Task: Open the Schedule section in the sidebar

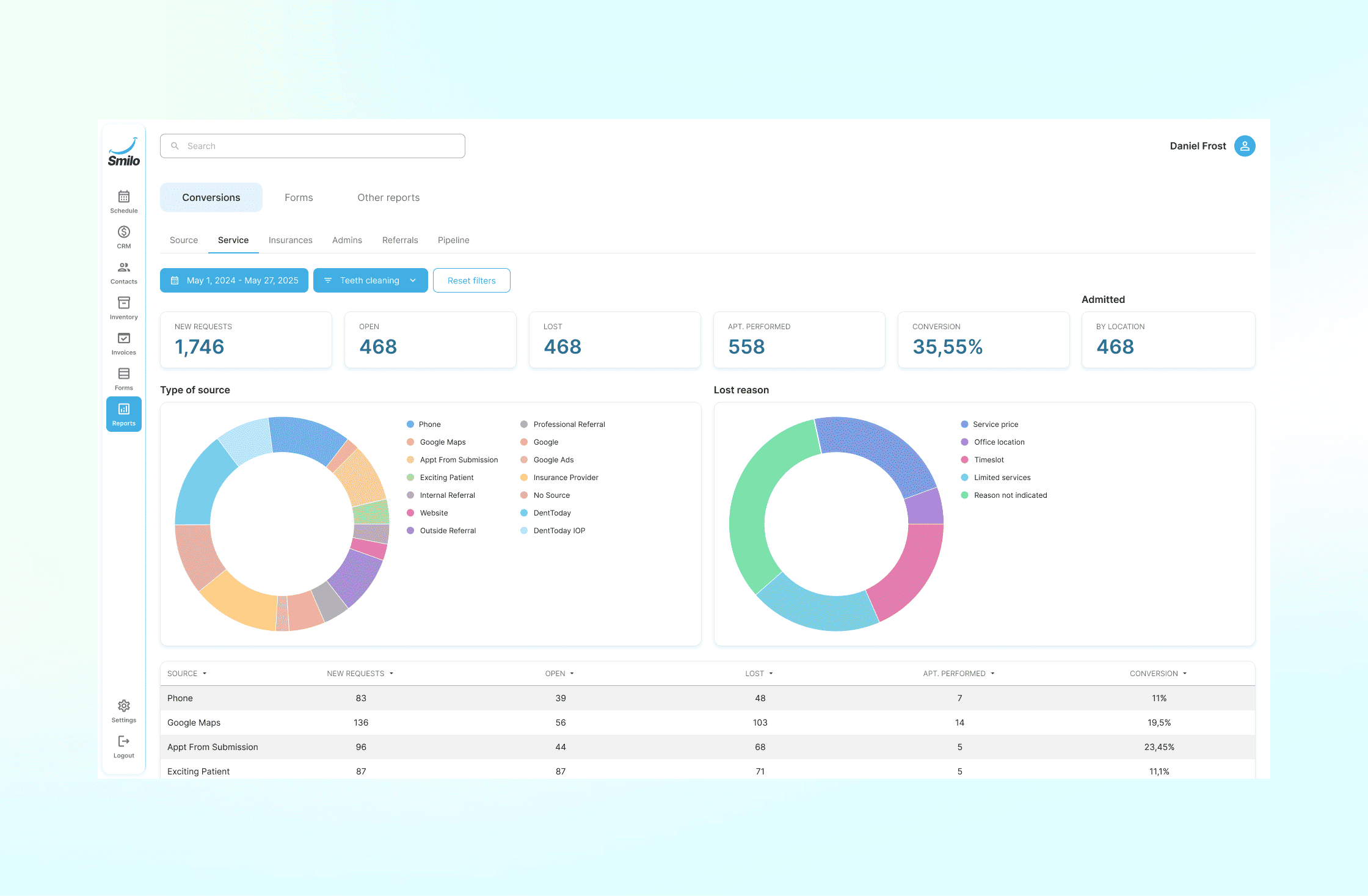Action: tap(123, 200)
